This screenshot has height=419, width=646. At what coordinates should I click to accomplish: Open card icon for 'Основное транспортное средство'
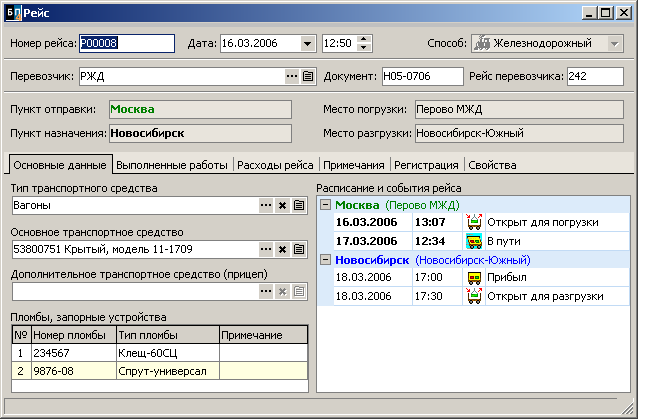coord(298,248)
